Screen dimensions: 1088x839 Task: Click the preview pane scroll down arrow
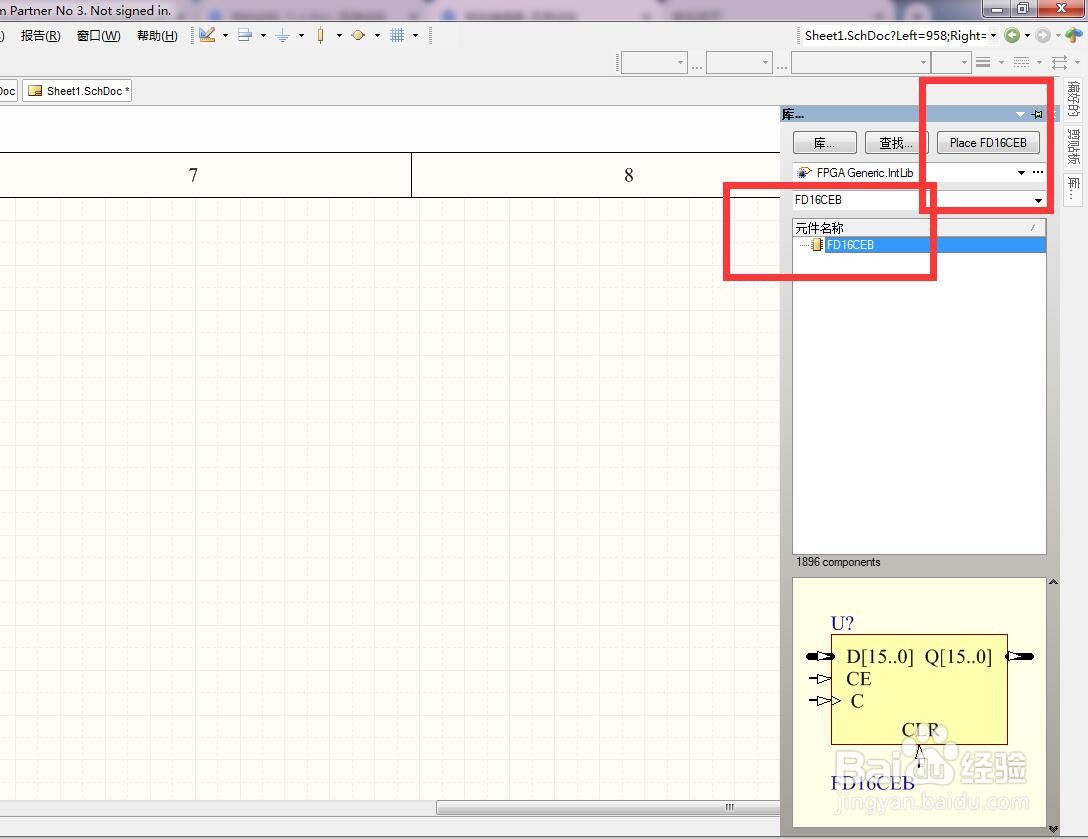click(1053, 829)
